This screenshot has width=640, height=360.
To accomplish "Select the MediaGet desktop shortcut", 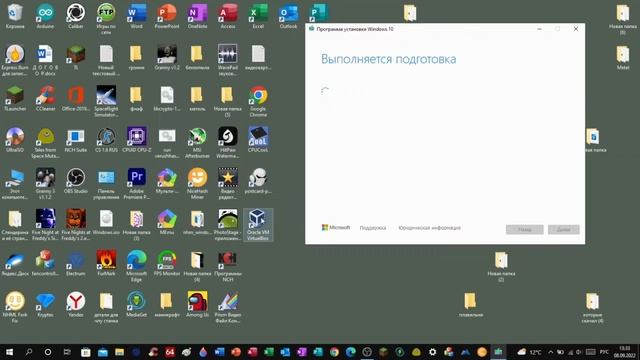I will point(136,304).
